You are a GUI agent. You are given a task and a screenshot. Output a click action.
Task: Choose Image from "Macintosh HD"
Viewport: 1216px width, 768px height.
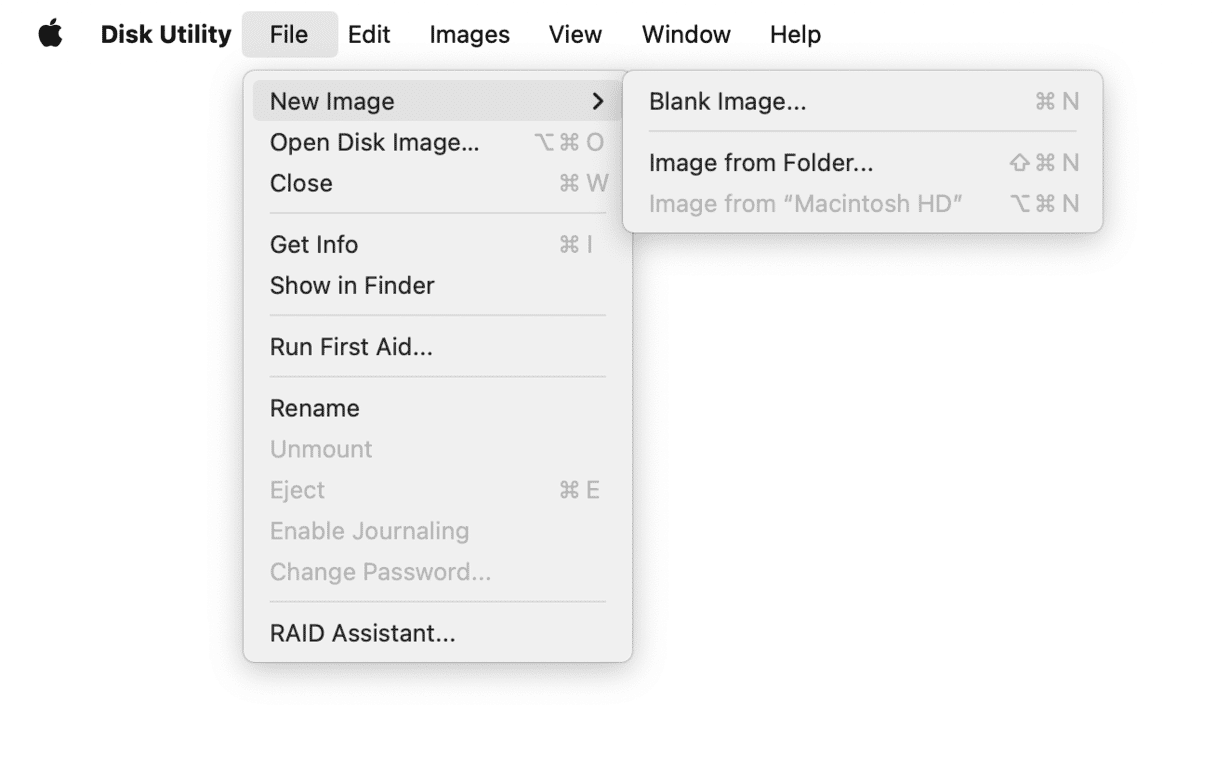tap(805, 203)
